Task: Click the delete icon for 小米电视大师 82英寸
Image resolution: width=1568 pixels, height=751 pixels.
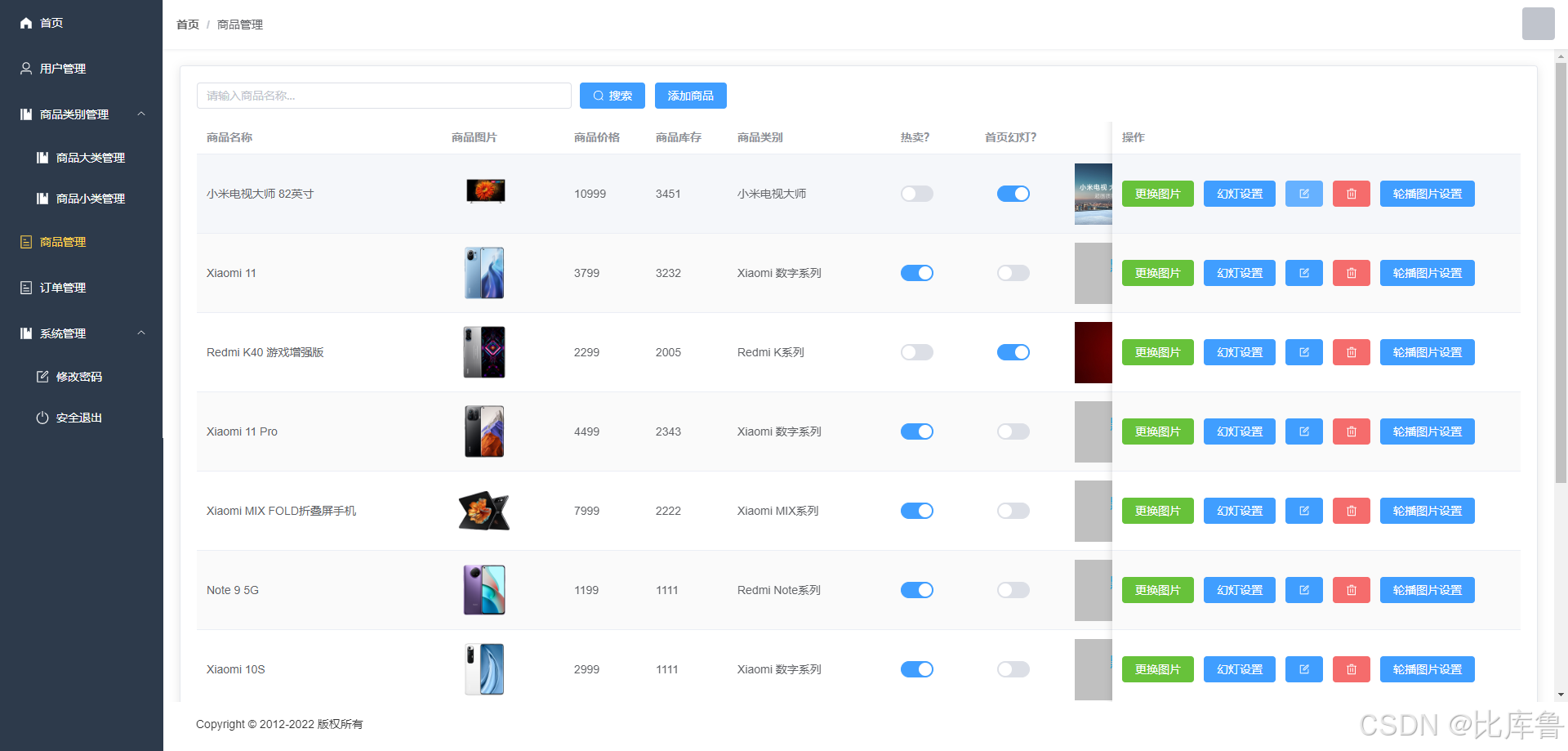Action: (1351, 194)
